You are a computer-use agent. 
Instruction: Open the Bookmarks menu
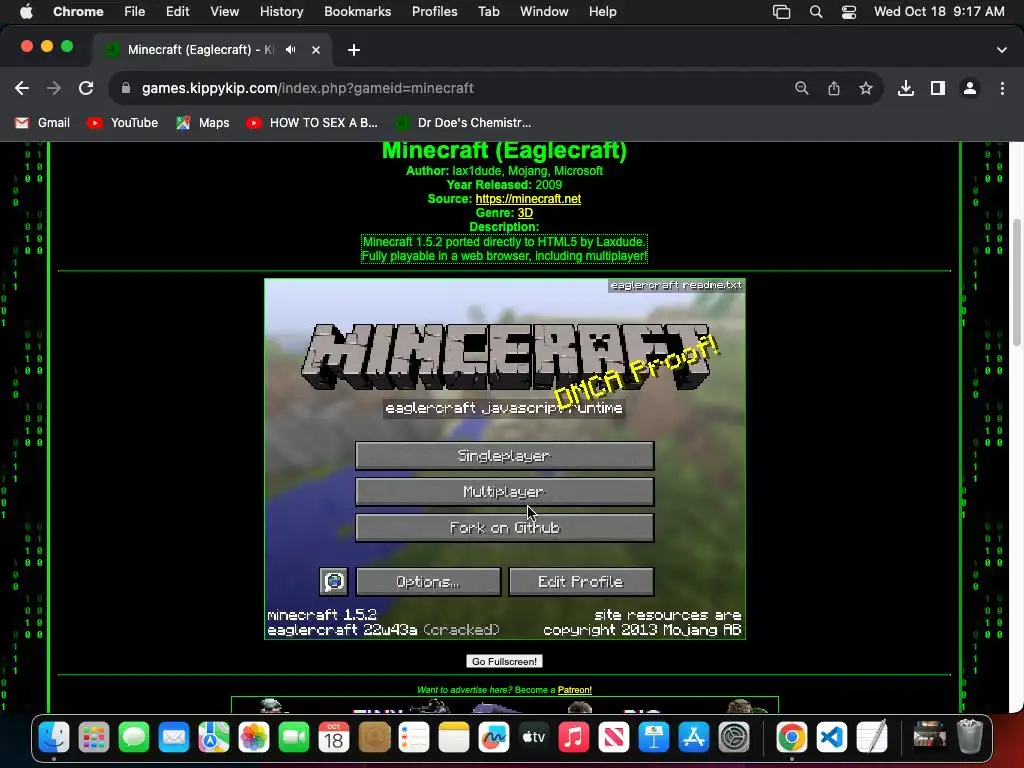[x=358, y=12]
